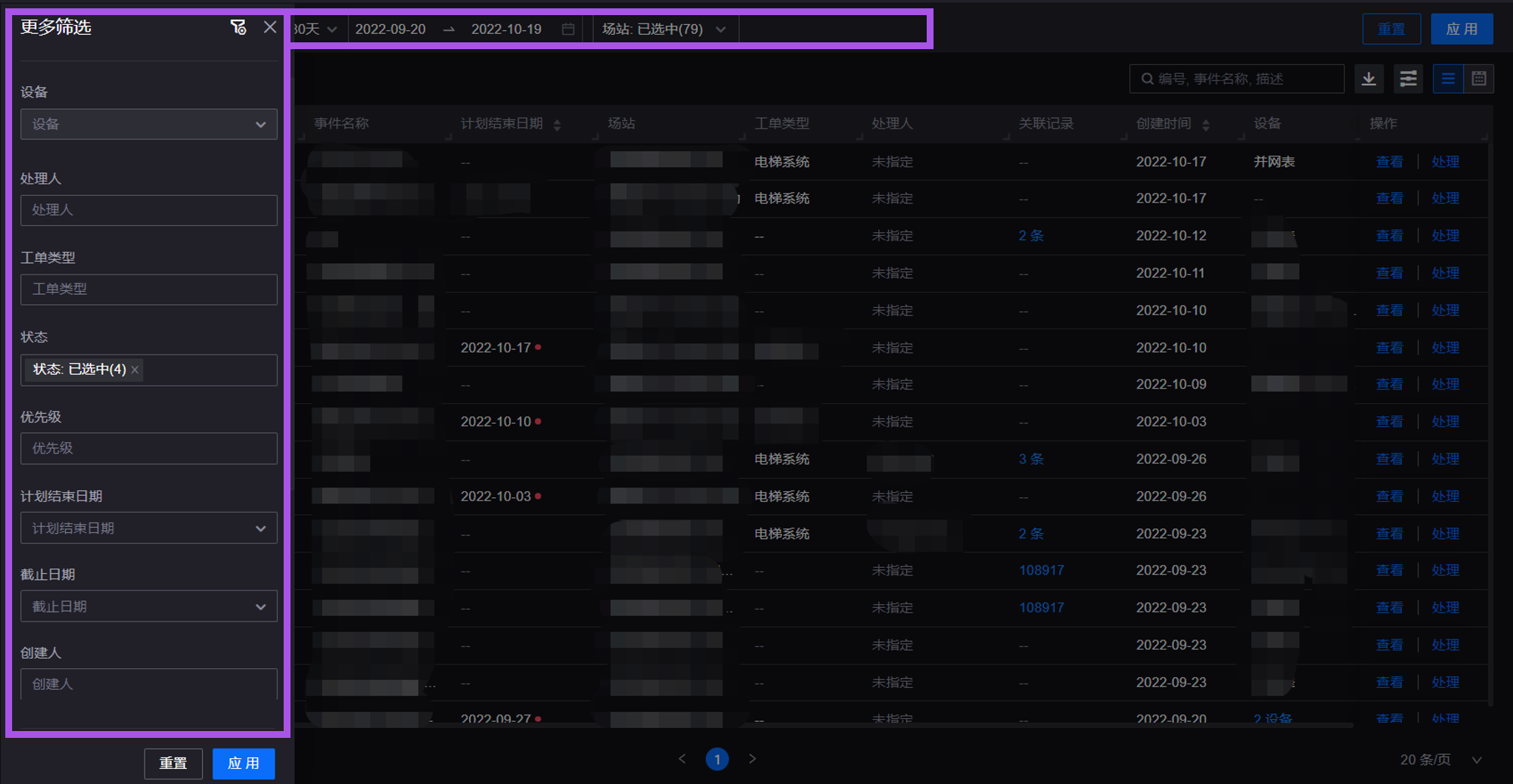The height and width of the screenshot is (784, 1513).
Task: Open column settings sliders icon
Action: point(1408,79)
